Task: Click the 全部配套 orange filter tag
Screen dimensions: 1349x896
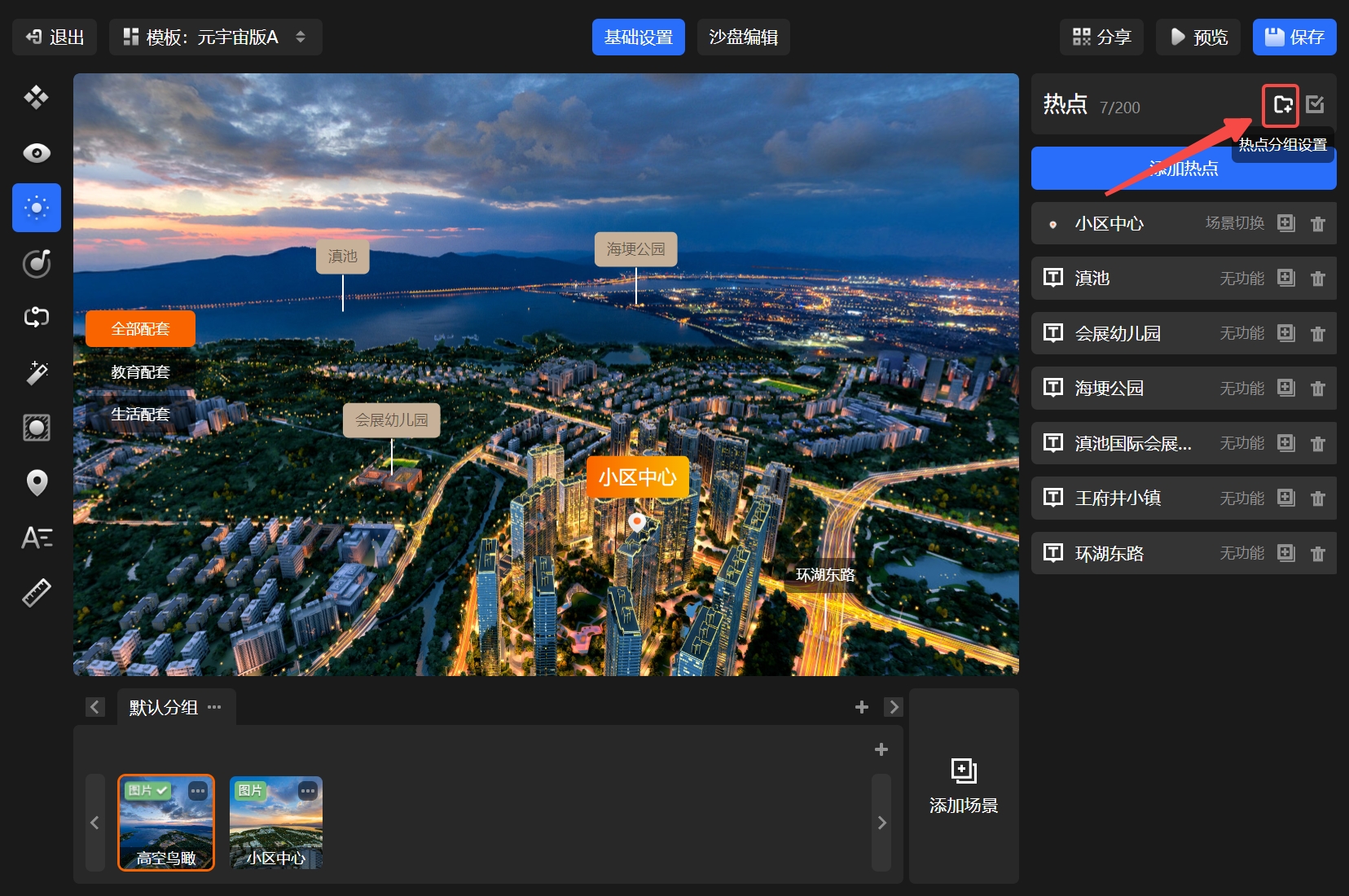Action: (140, 329)
